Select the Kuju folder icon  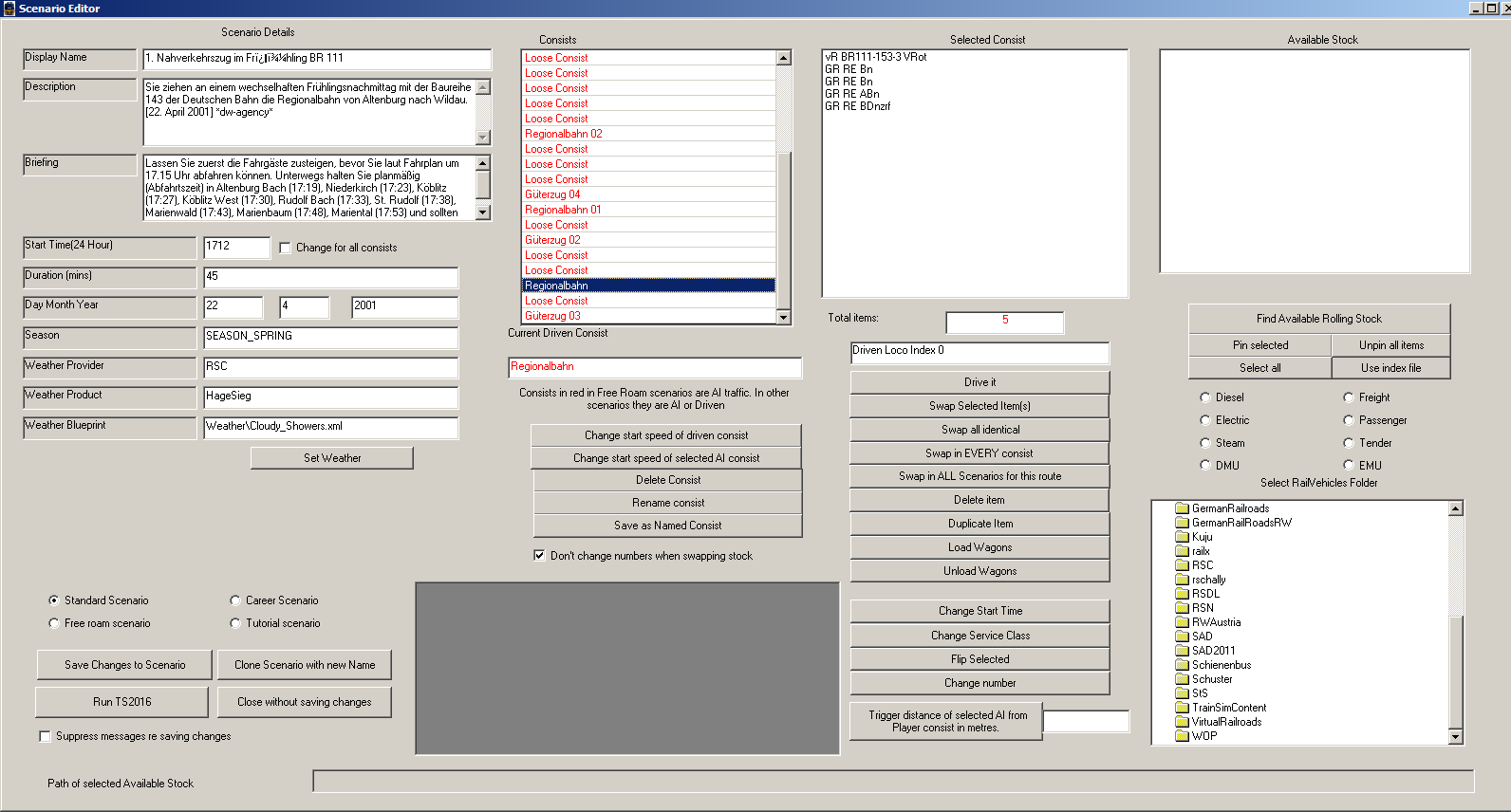click(1182, 537)
